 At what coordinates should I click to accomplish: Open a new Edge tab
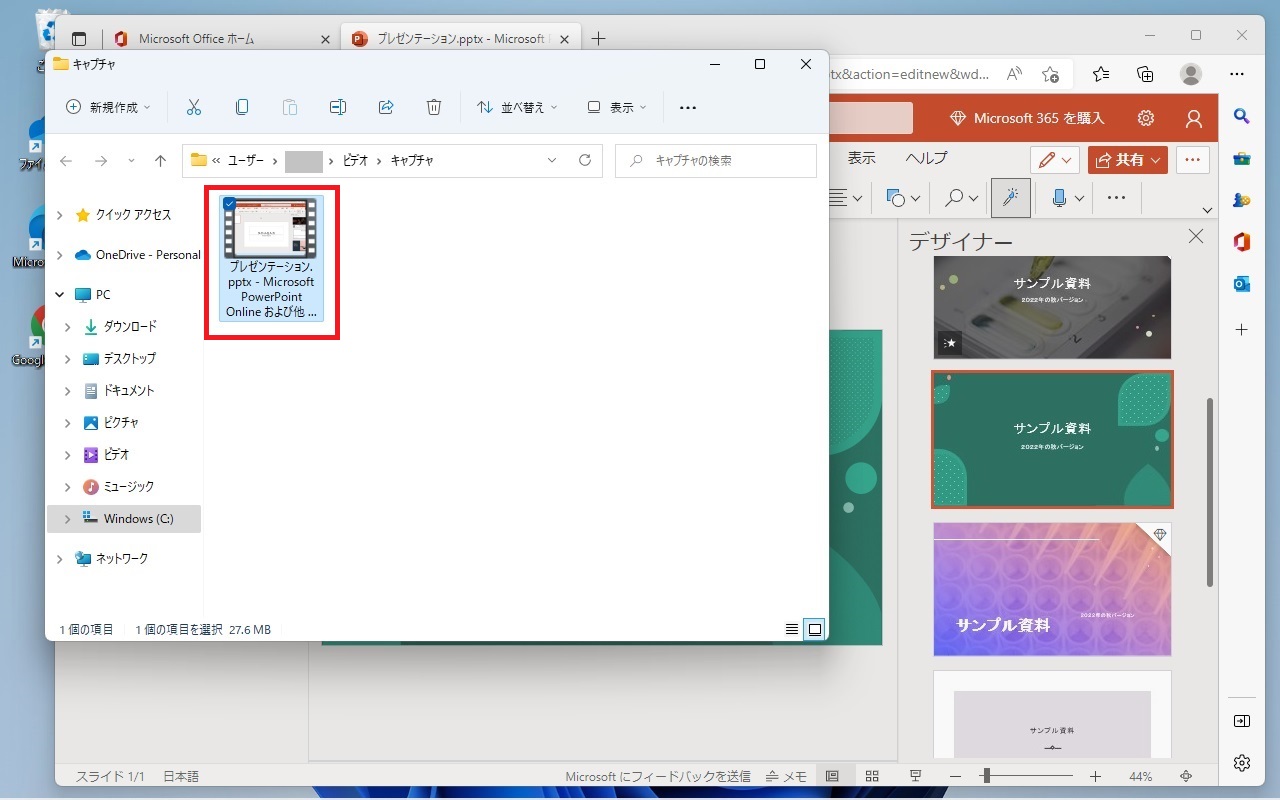tap(598, 39)
